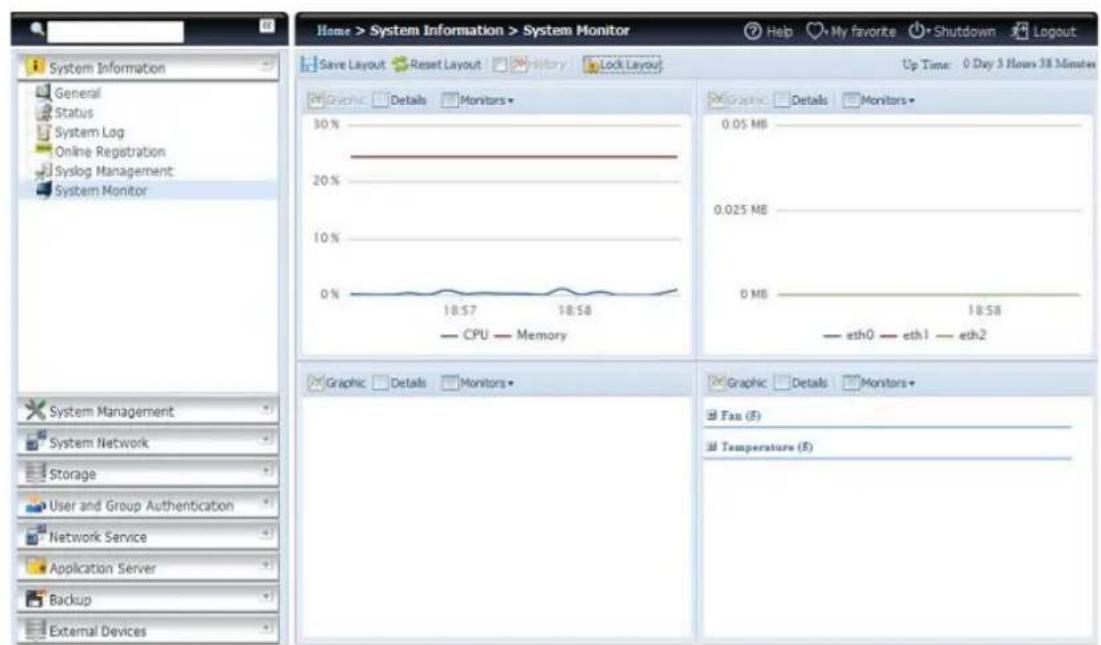Click the Backup icon
Screen dimensions: 1101x645
point(35,598)
